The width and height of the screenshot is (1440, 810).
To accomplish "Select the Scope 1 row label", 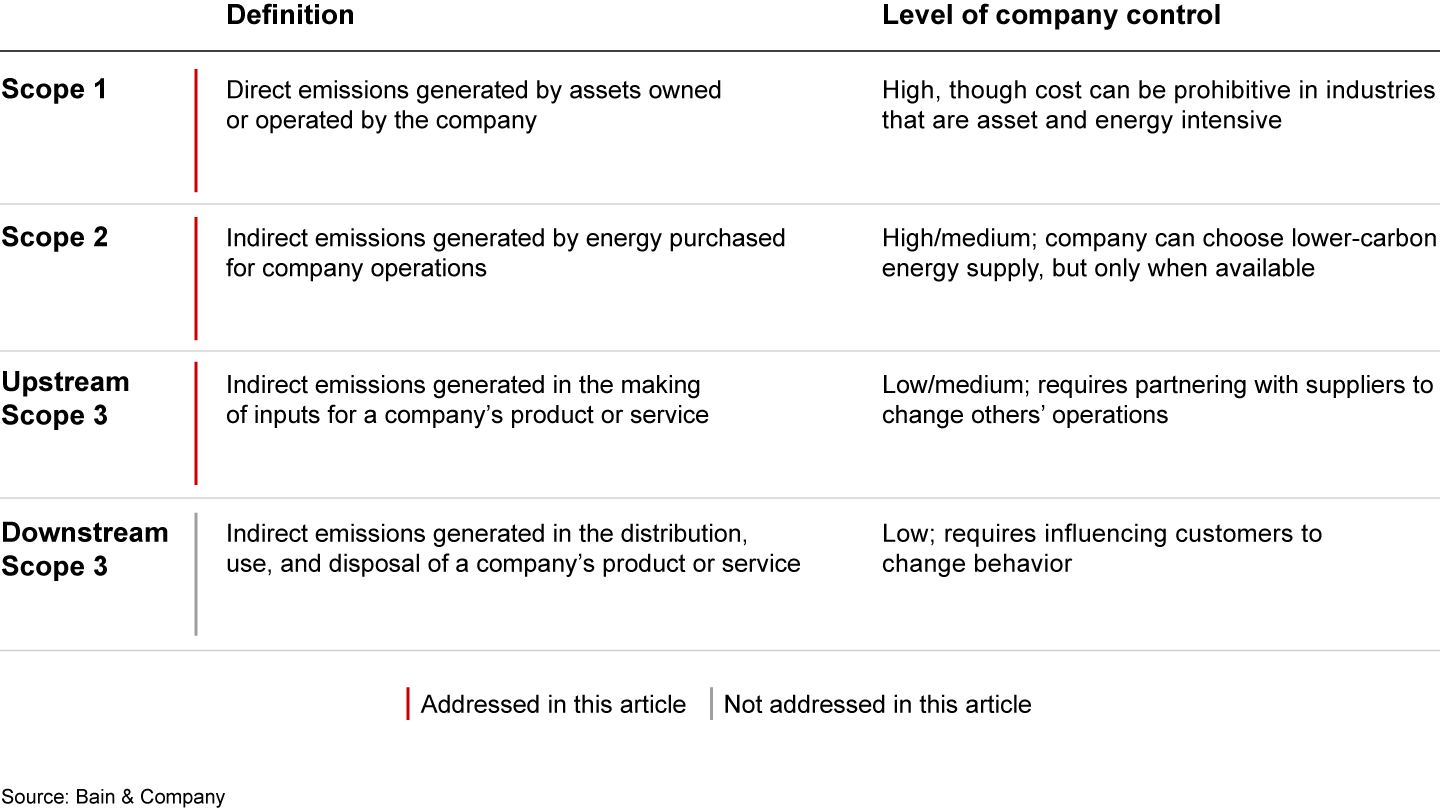I will coord(54,89).
